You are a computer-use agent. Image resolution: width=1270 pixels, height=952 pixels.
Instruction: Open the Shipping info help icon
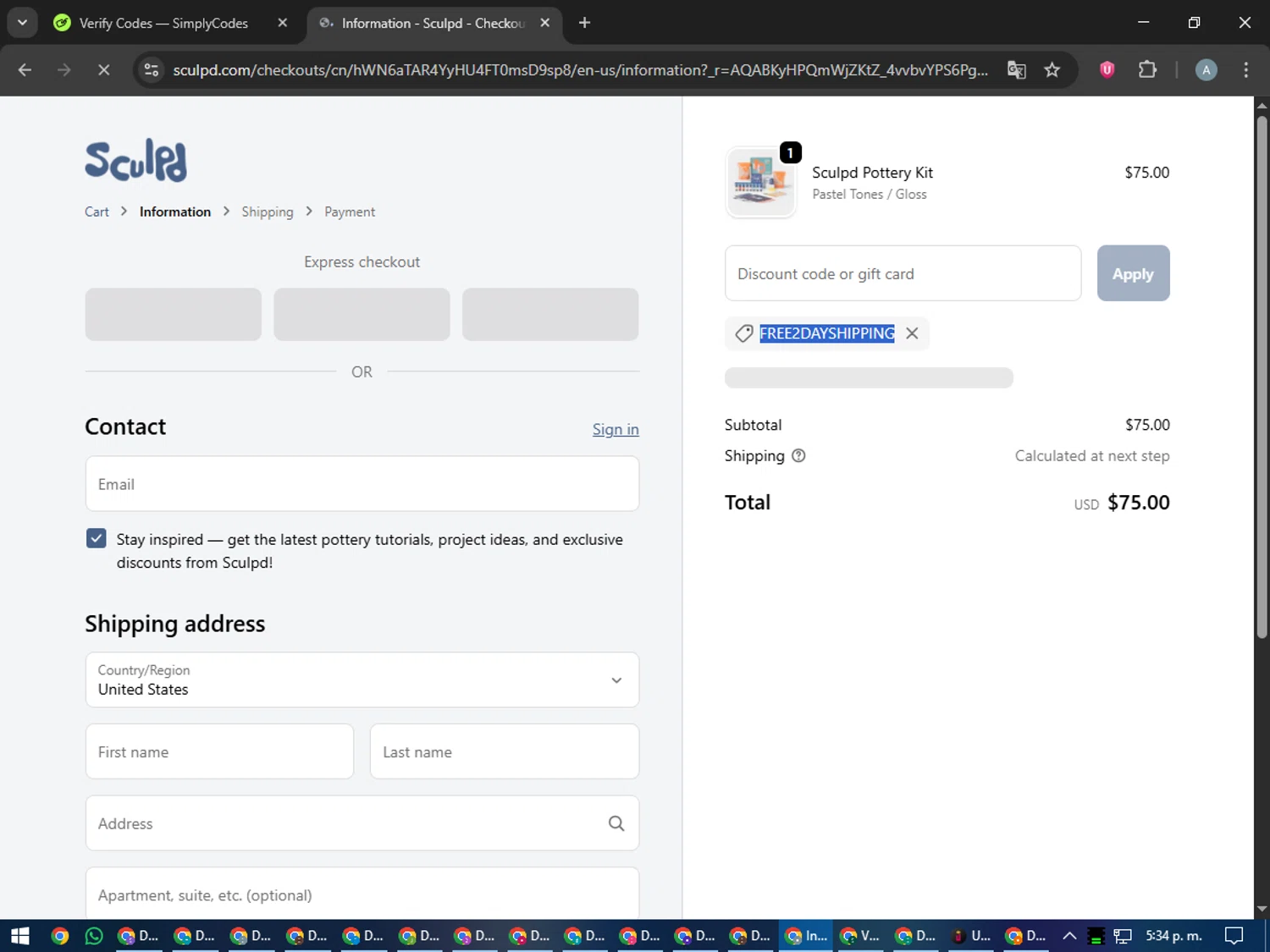(x=798, y=456)
